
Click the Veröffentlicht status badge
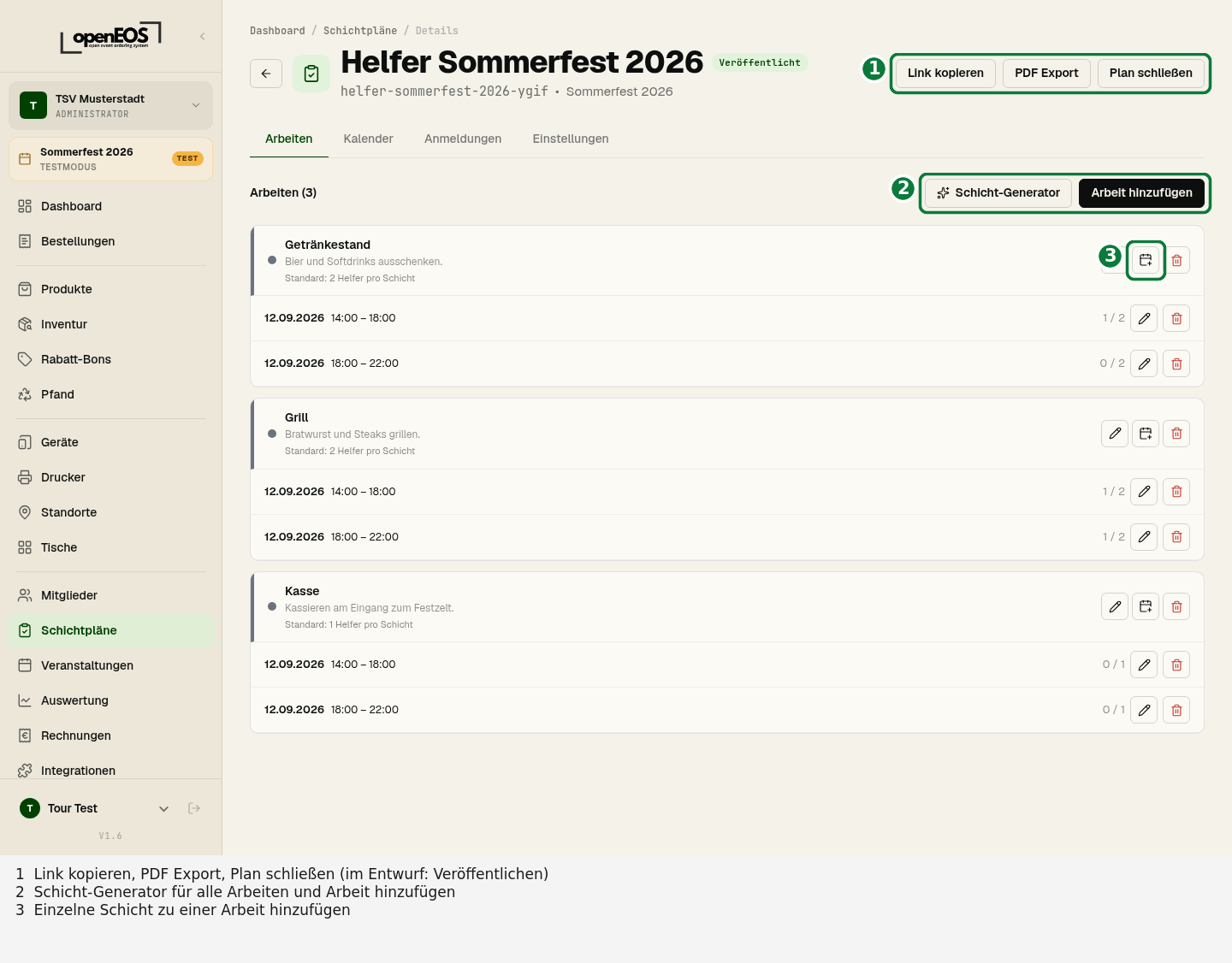760,62
